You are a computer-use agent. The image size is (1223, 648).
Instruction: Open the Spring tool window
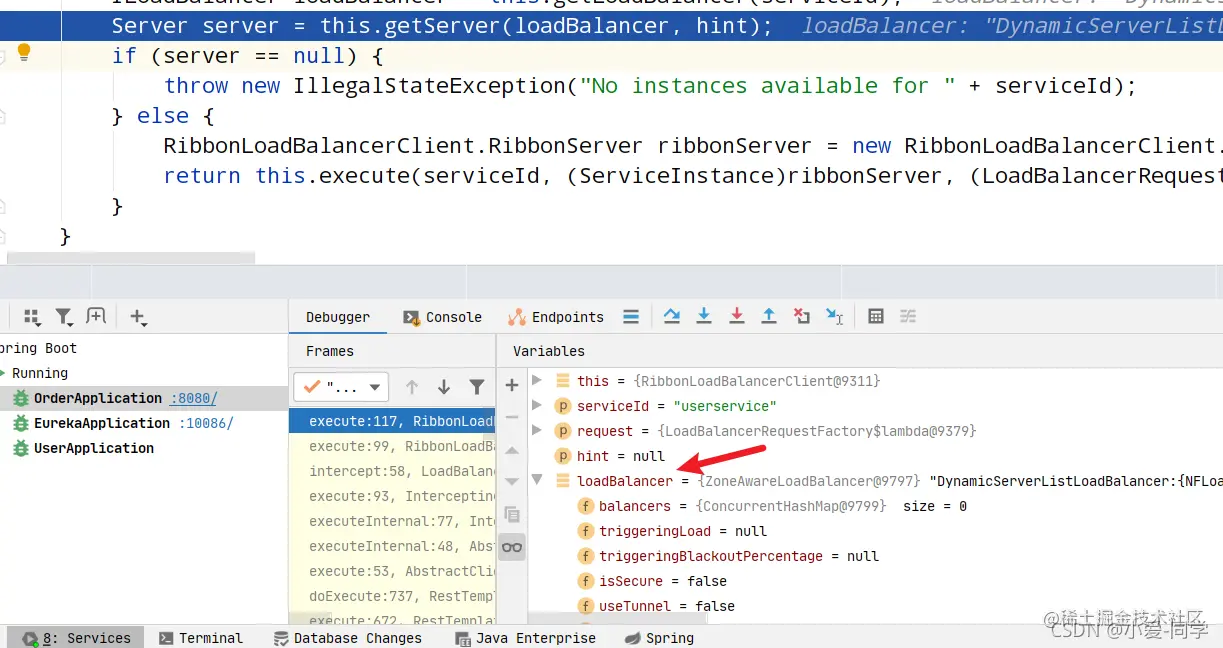658,638
